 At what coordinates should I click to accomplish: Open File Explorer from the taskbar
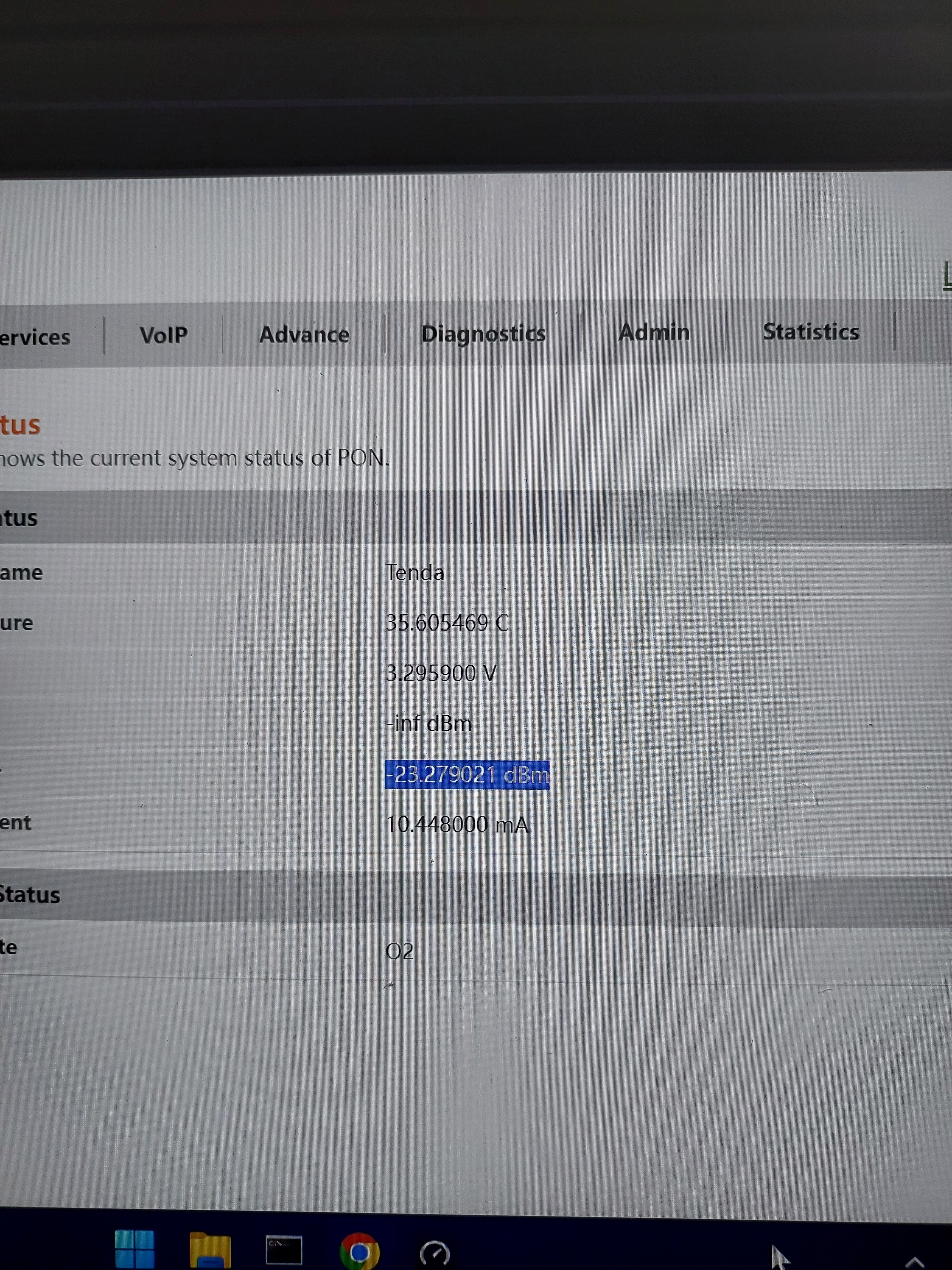point(210,1250)
